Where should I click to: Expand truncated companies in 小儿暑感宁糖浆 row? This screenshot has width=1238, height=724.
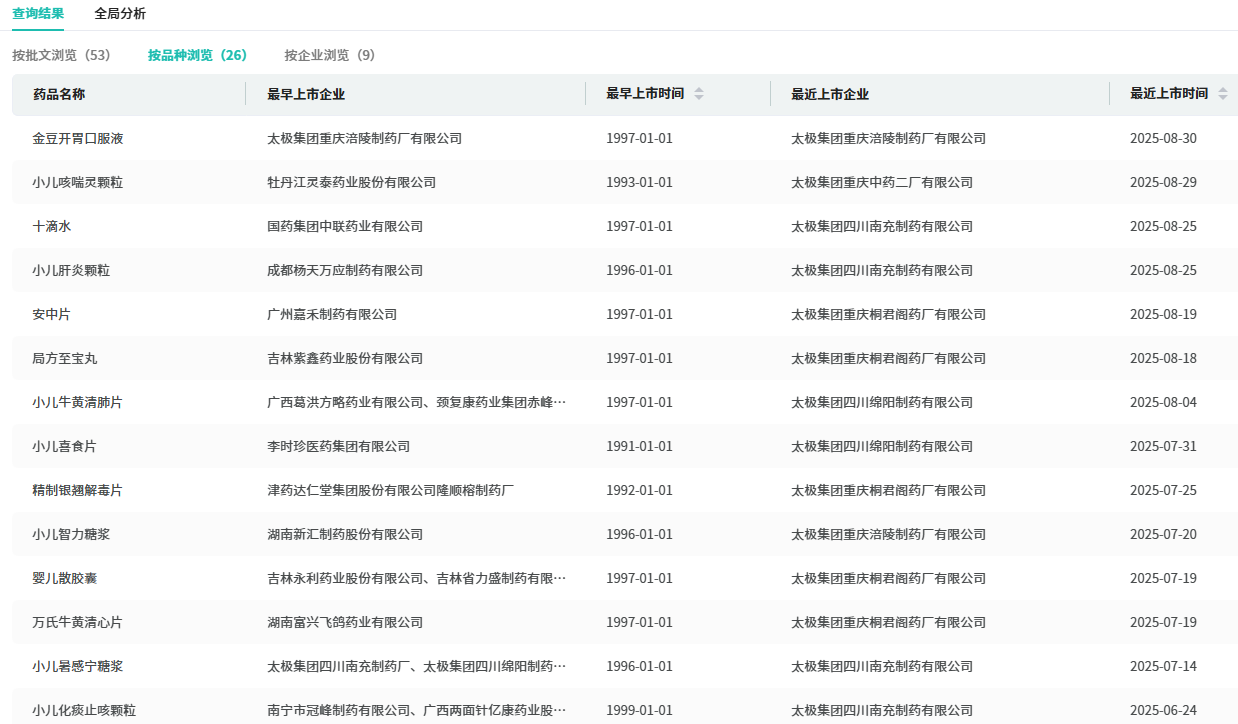(x=416, y=666)
